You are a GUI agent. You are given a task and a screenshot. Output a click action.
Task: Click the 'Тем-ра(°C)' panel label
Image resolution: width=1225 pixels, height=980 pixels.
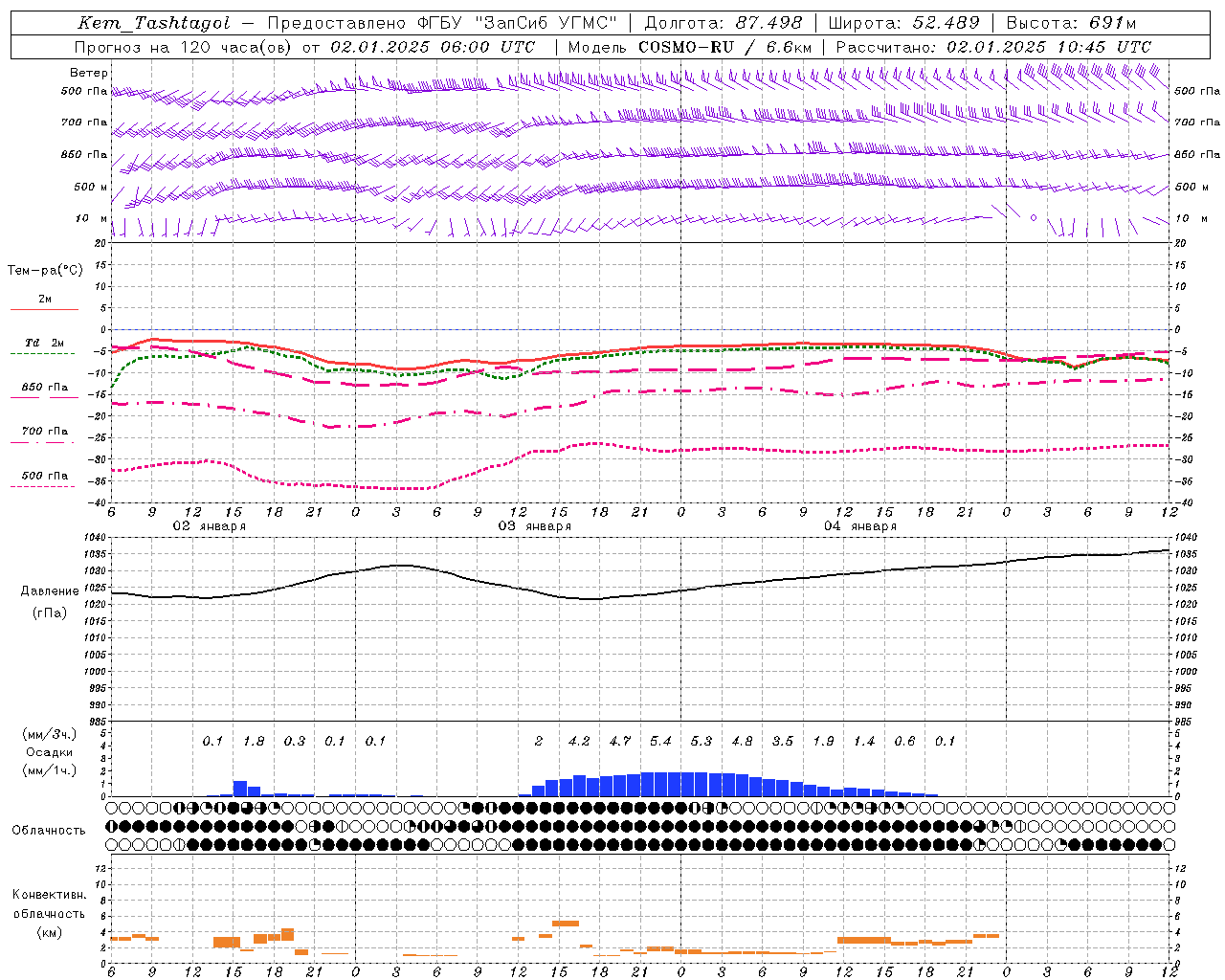tap(45, 271)
